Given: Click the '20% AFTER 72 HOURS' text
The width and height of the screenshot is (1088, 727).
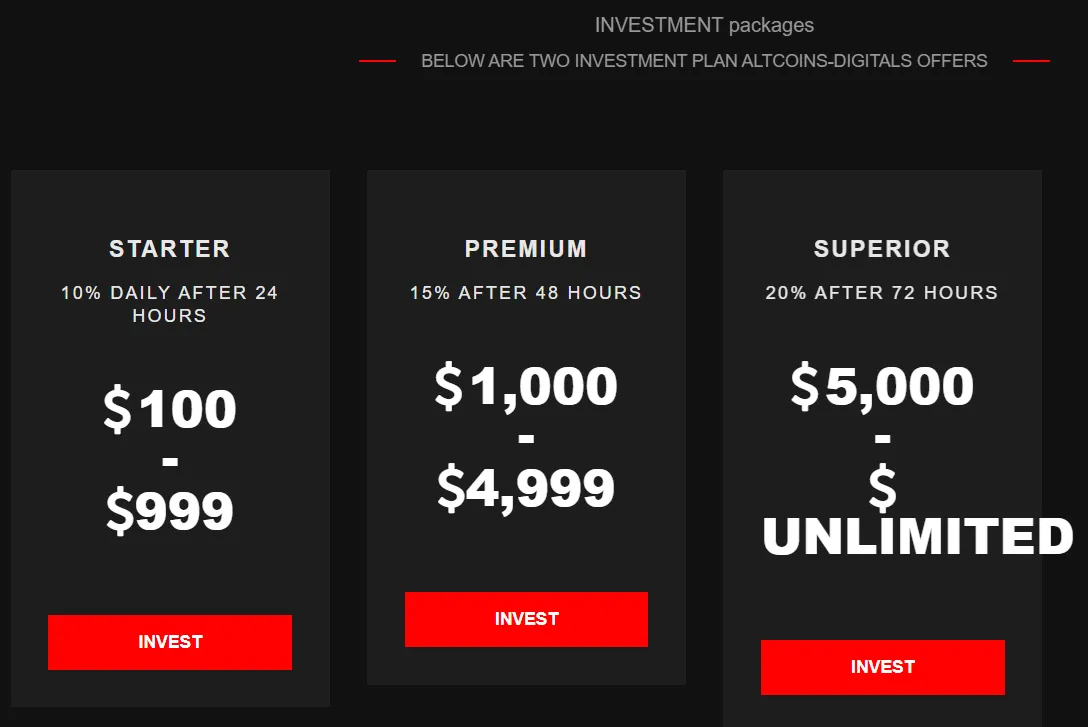Looking at the screenshot, I should click(882, 293).
